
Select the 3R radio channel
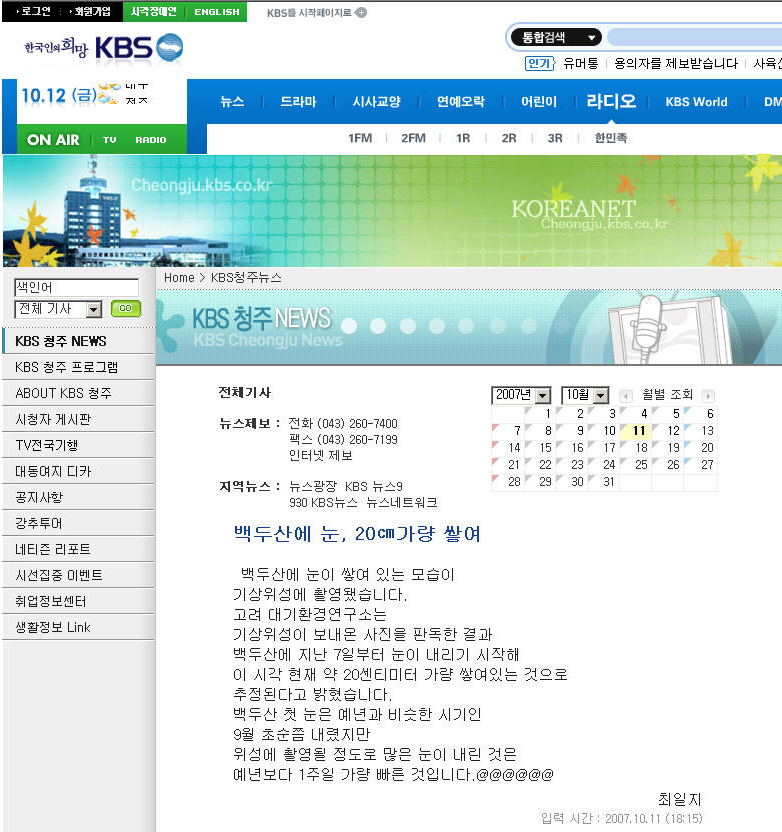pyautogui.click(x=555, y=138)
